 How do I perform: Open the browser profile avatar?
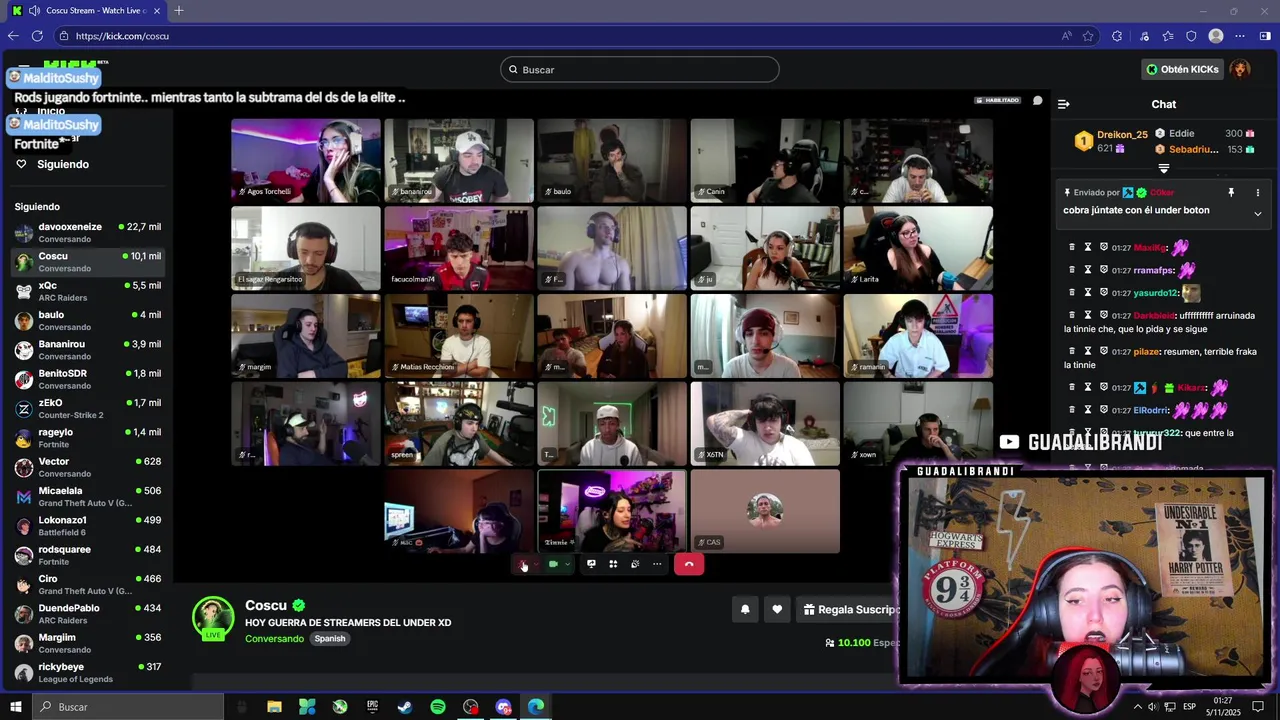(1216, 36)
